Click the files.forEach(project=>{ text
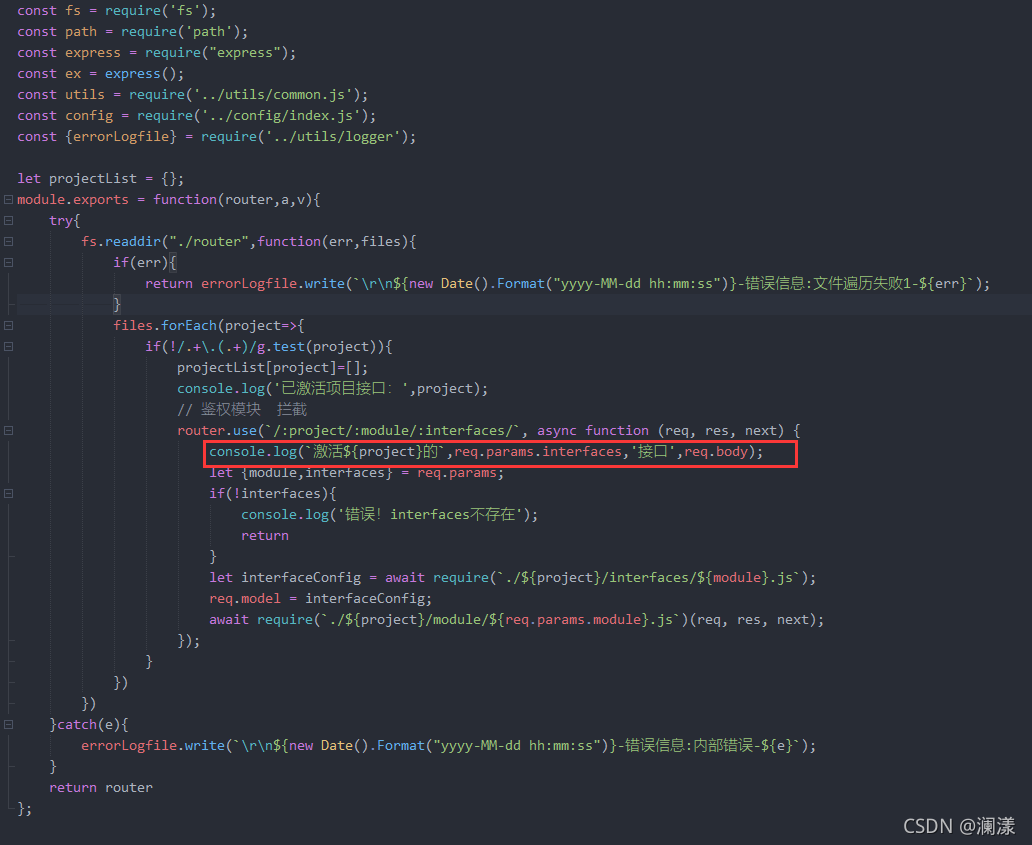 (209, 325)
